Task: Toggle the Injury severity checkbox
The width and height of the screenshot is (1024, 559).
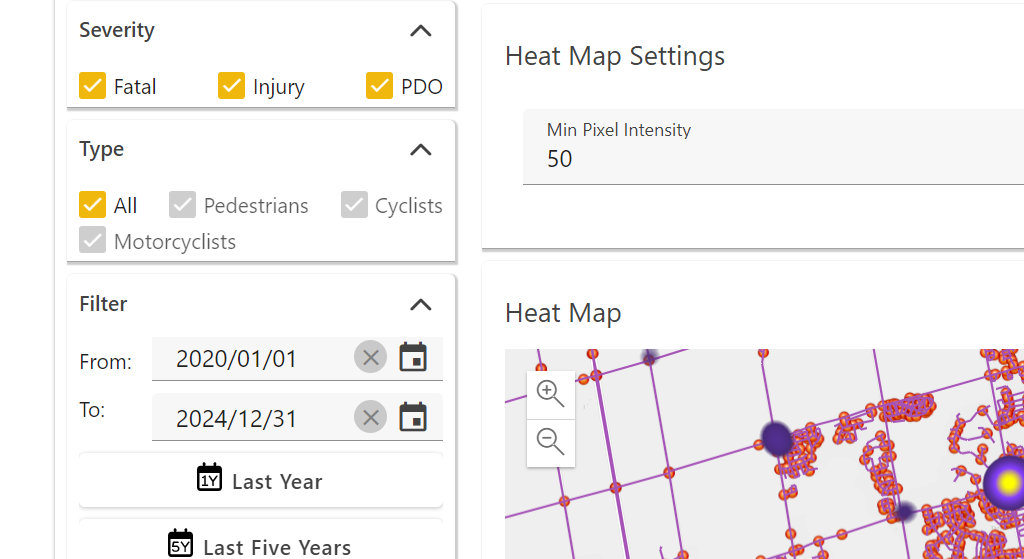Action: 232,86
